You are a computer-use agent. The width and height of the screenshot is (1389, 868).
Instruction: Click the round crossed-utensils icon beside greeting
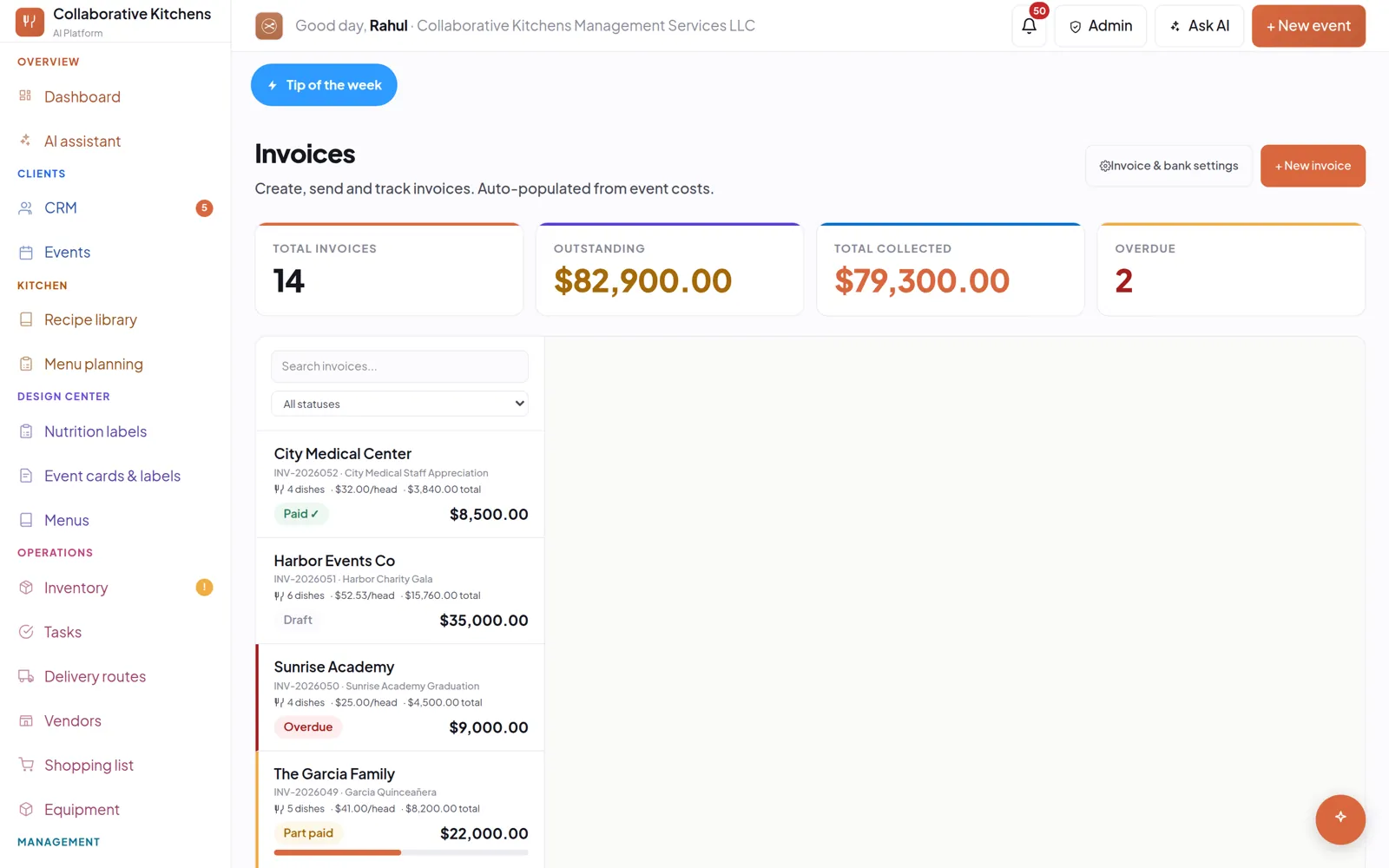[x=269, y=26]
